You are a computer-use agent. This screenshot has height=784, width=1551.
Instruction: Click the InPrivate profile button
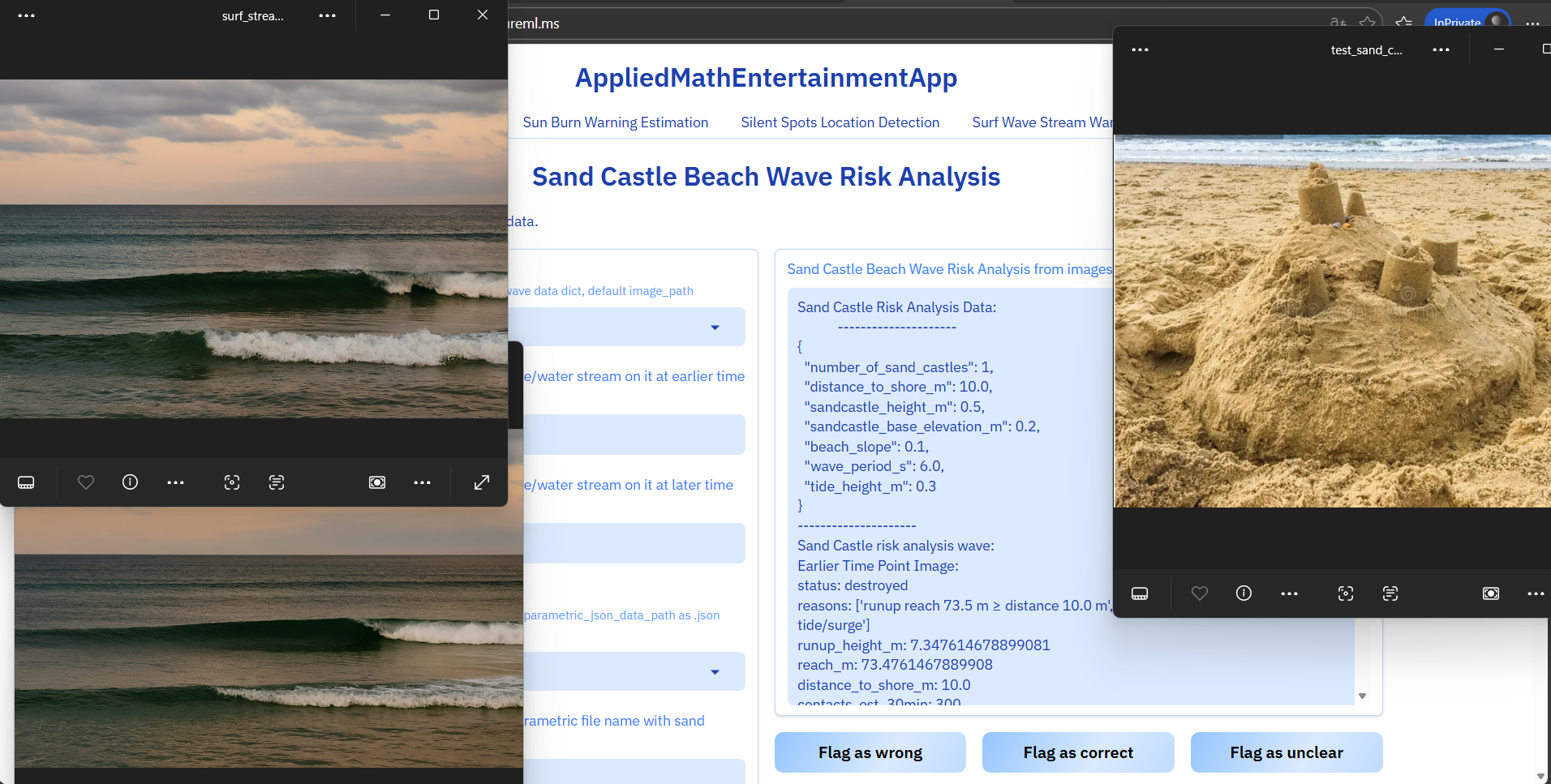click(1467, 21)
